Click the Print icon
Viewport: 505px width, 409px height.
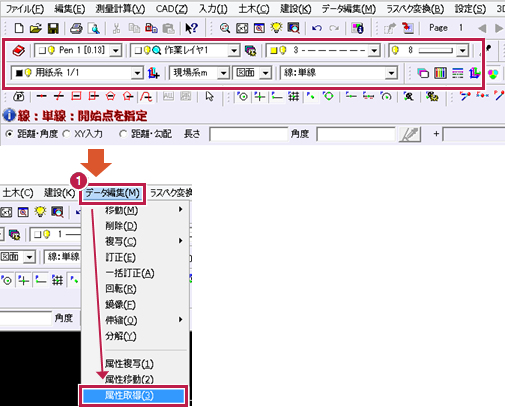[76, 28]
